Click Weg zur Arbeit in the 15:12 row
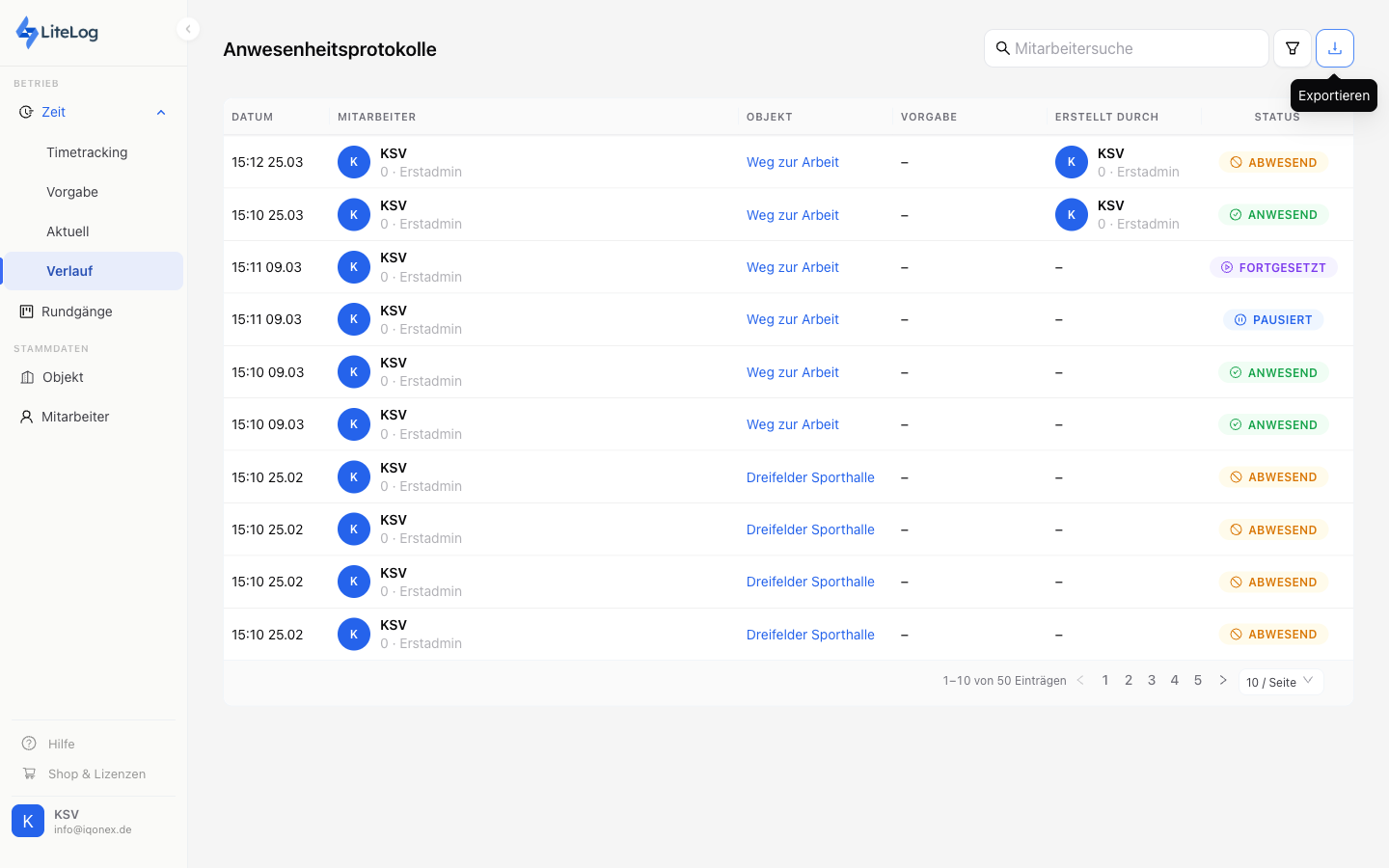The image size is (1389, 868). 792,162
